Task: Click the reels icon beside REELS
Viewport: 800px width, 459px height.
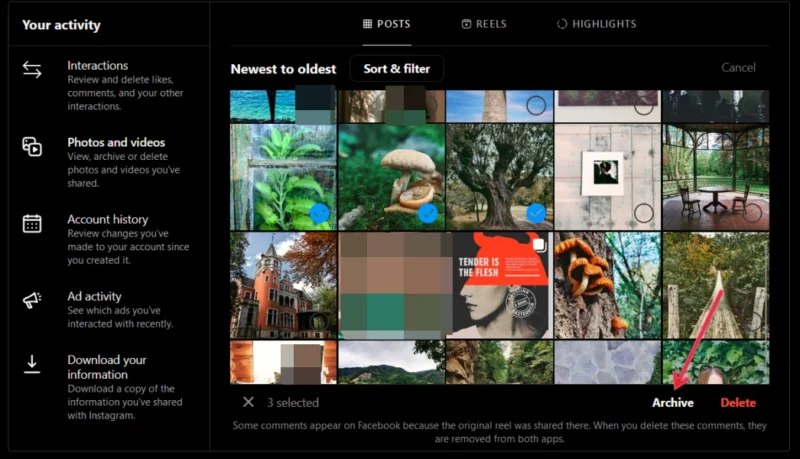Action: (x=466, y=24)
